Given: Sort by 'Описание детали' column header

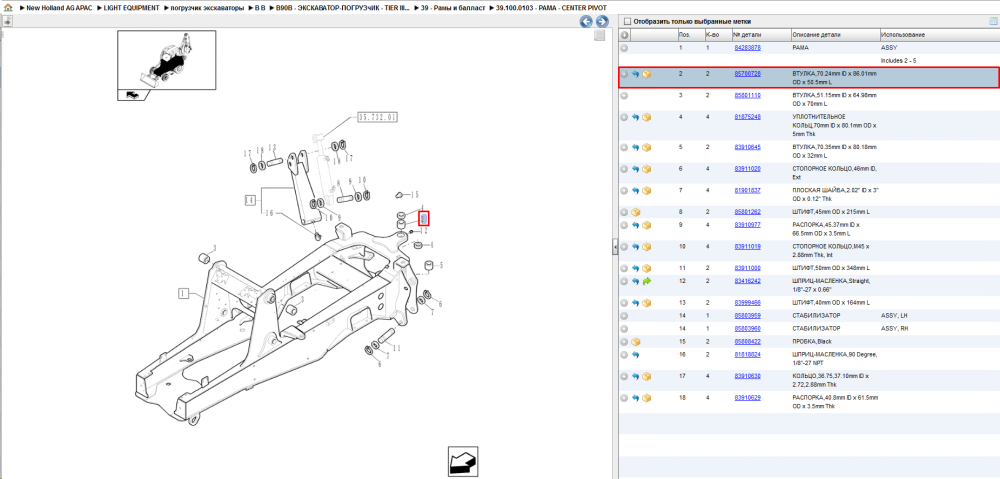Looking at the screenshot, I should (835, 34).
